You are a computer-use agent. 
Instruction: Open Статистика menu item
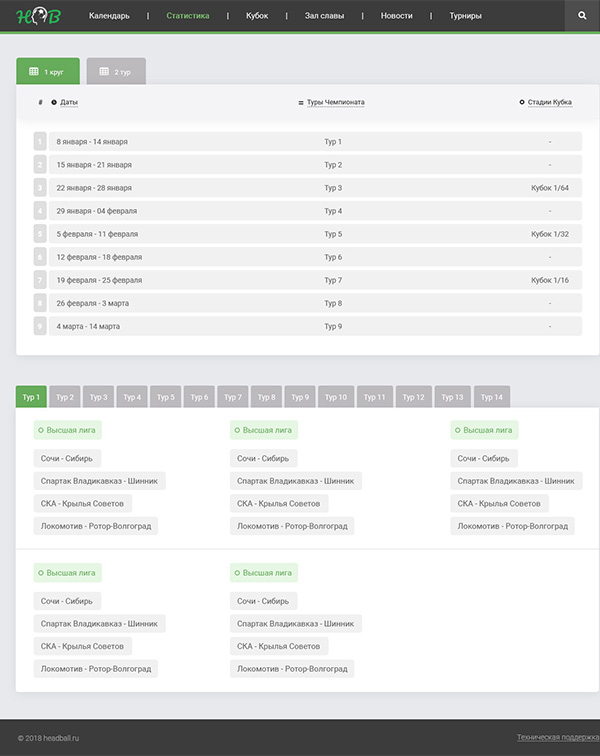(188, 15)
